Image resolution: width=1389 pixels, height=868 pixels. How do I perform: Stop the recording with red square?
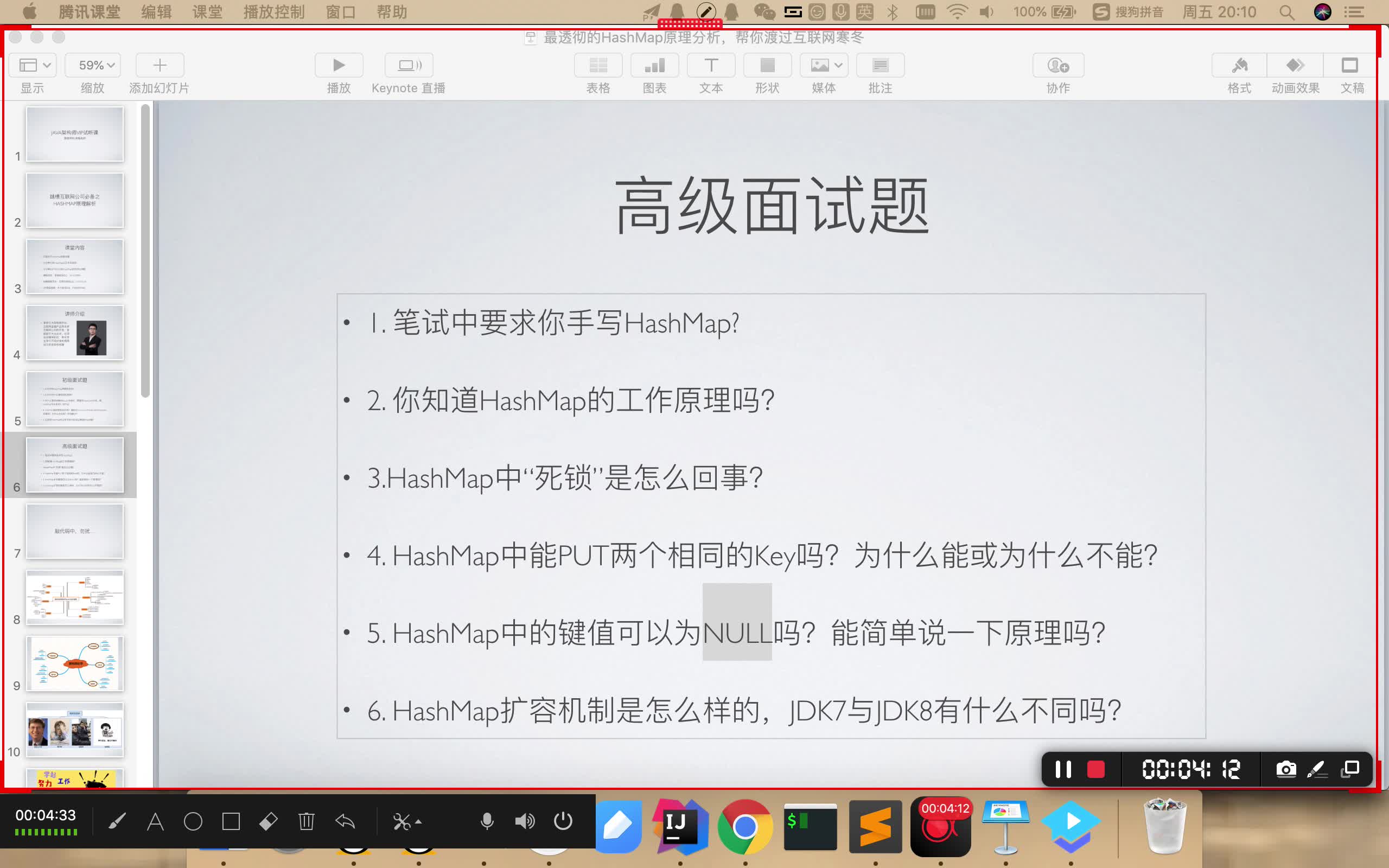[1095, 769]
